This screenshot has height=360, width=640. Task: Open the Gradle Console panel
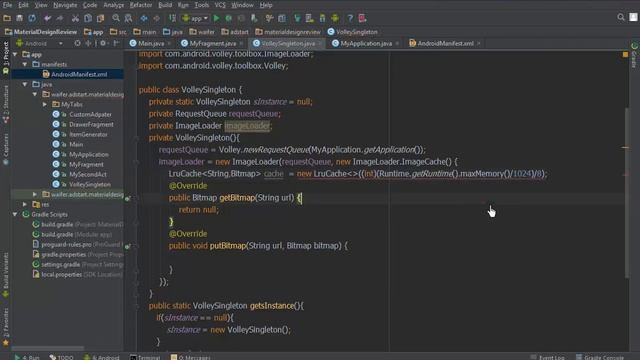tap(600, 357)
